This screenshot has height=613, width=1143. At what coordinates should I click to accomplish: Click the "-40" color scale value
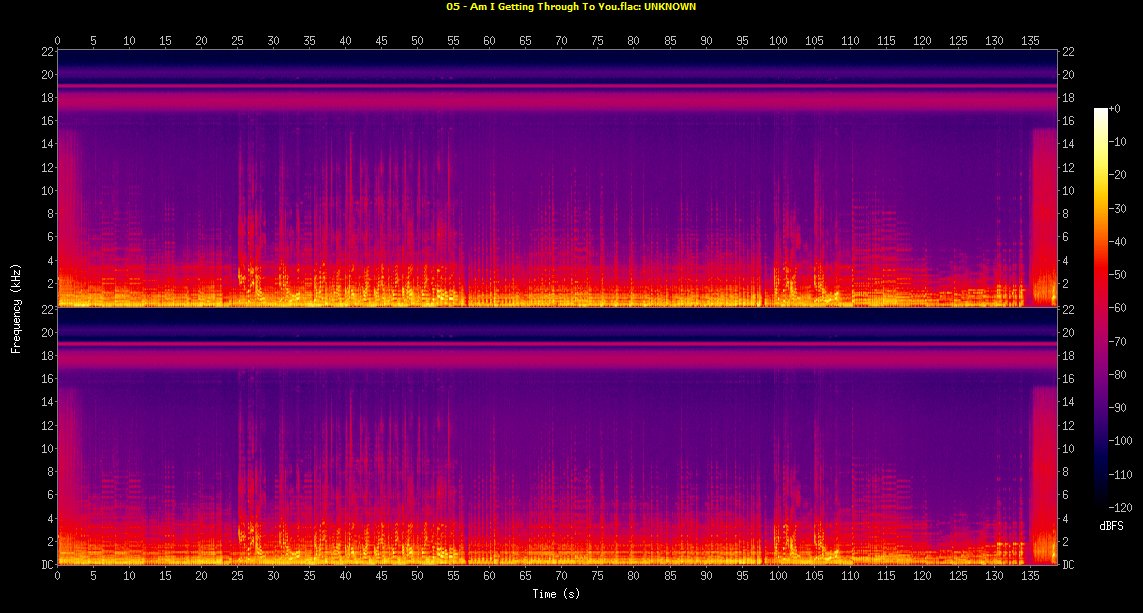[1117, 241]
